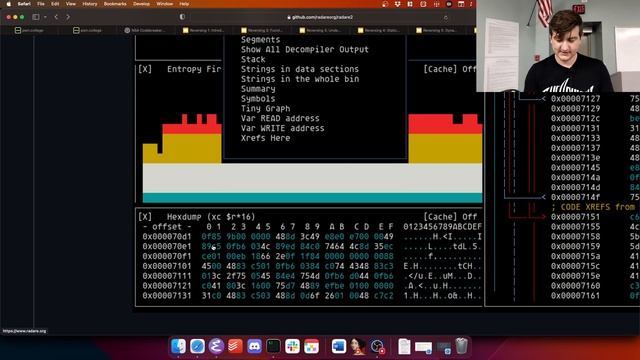Select 'Var READ address' entry

tap(280, 118)
